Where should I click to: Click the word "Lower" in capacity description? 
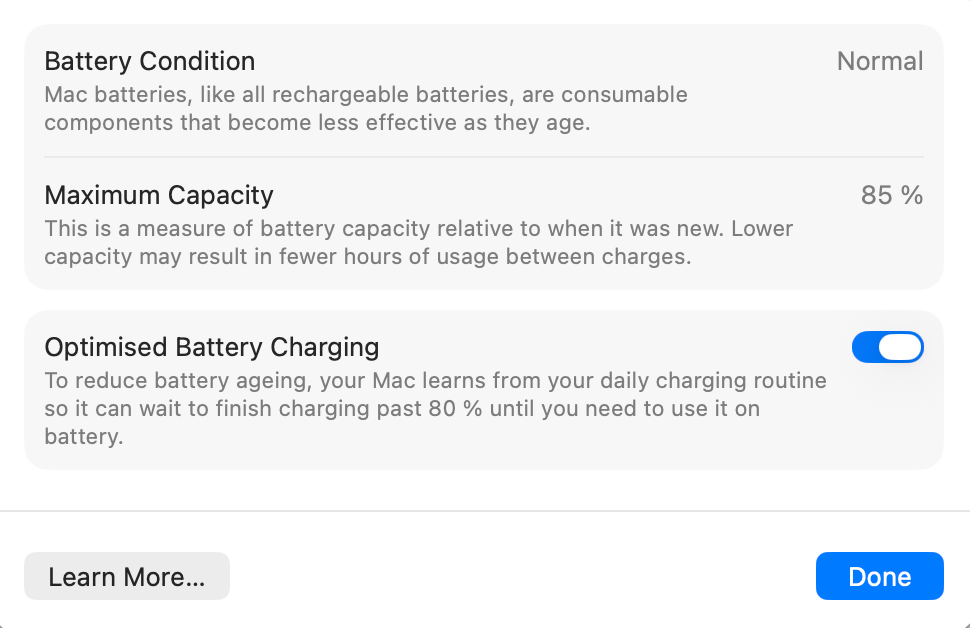[x=763, y=228]
